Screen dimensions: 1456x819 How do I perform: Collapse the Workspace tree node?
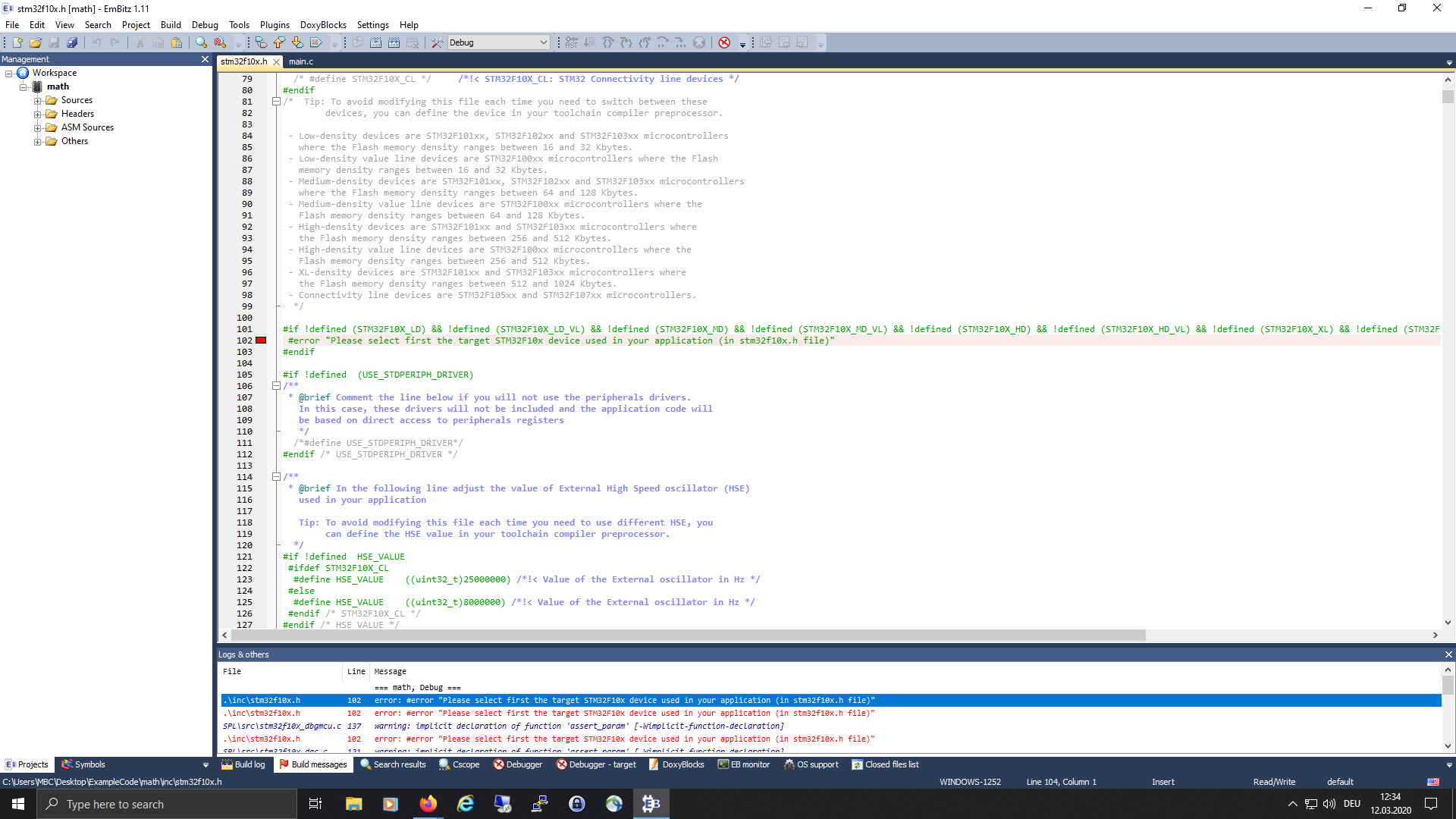pos(8,74)
